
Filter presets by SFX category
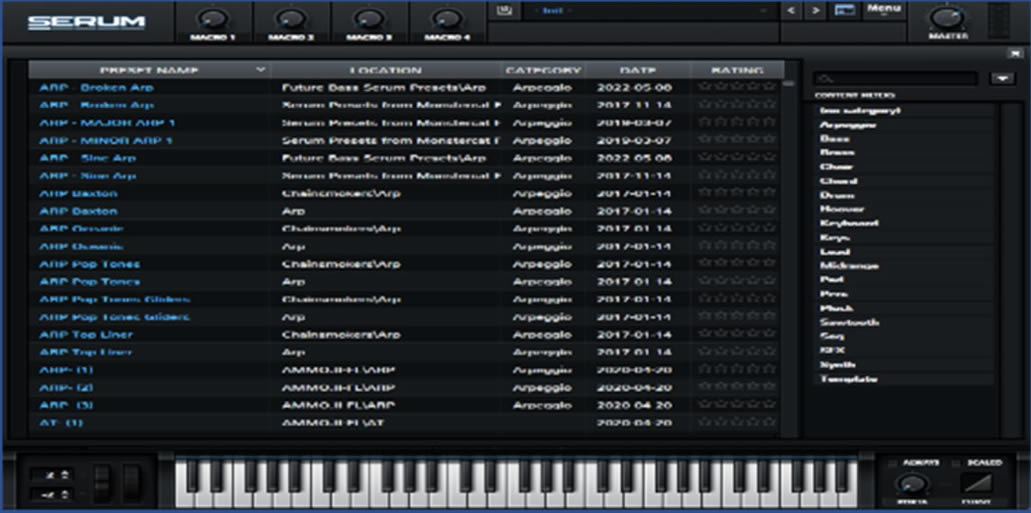[903, 351]
